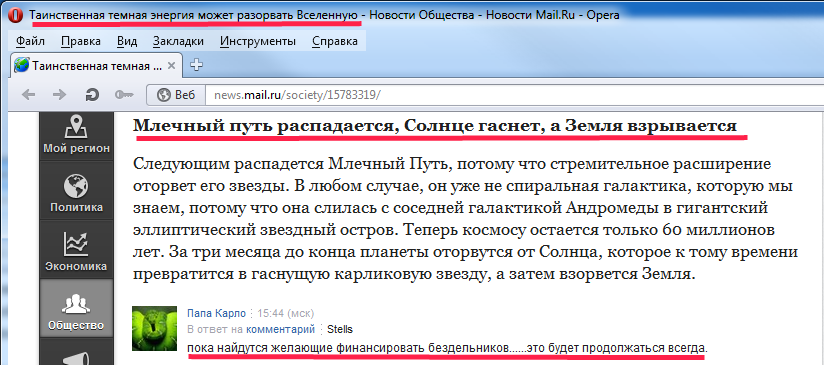
Task: Open Общество sidebar section
Action: pyautogui.click(x=77, y=308)
